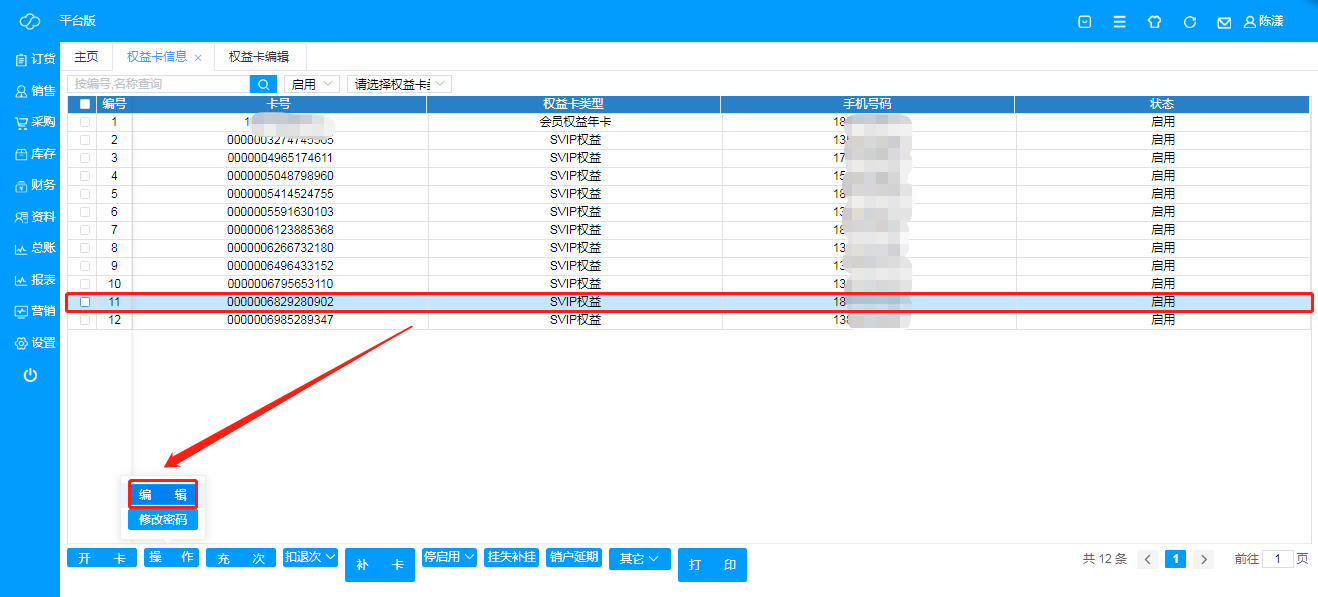
Task: Click 会员权益年卡 in row 1
Action: (x=575, y=122)
